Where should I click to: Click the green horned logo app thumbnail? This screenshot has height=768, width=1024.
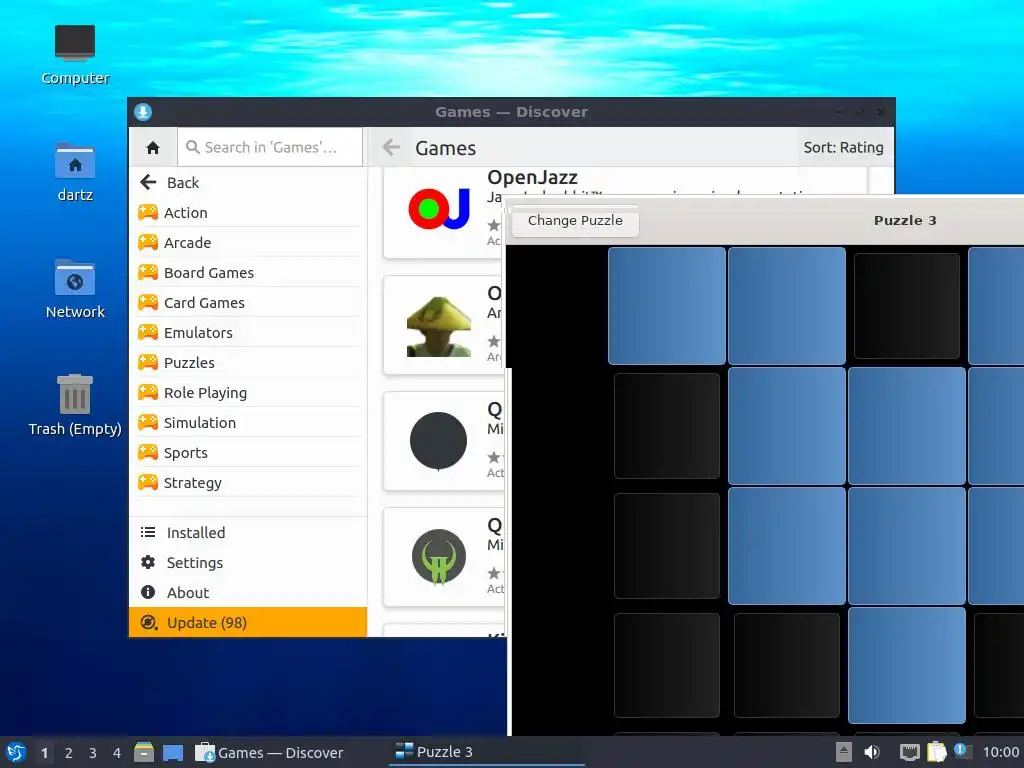439,557
